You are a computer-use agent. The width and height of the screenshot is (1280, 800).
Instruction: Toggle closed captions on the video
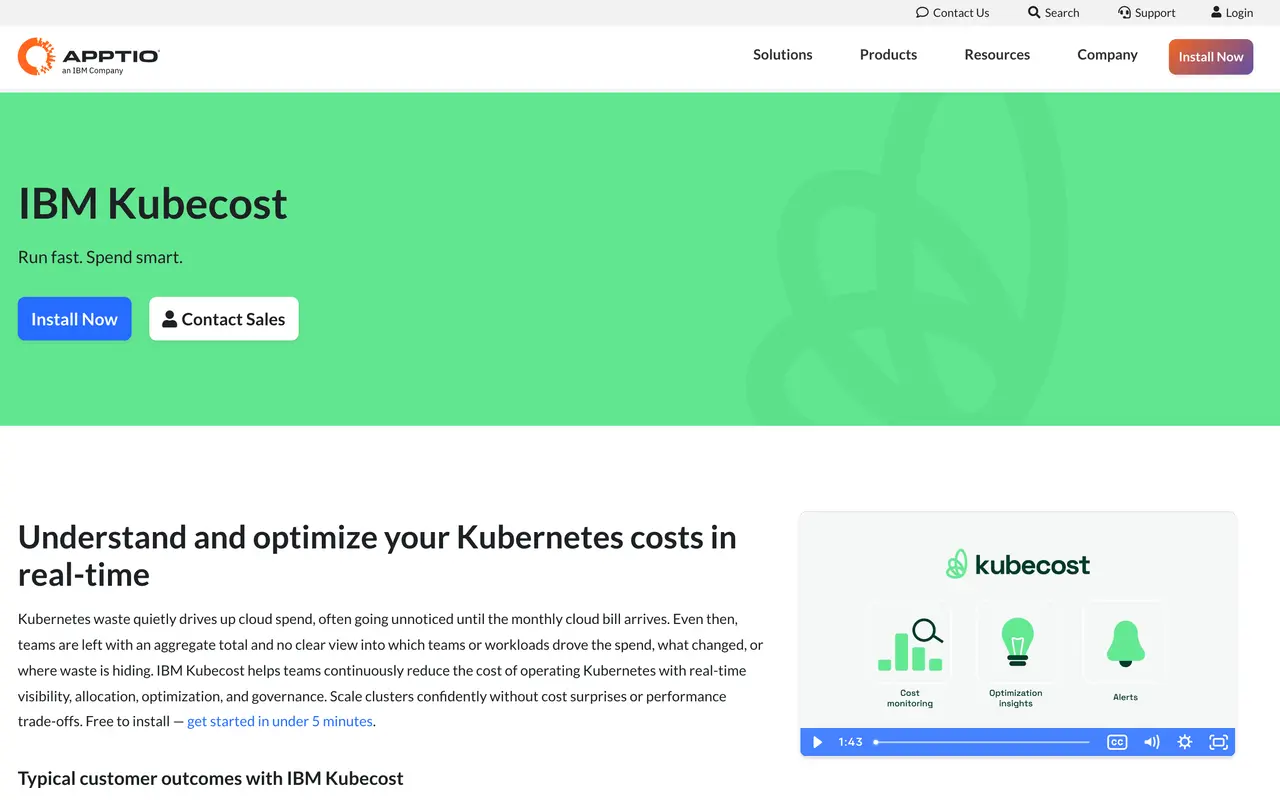pos(1117,742)
